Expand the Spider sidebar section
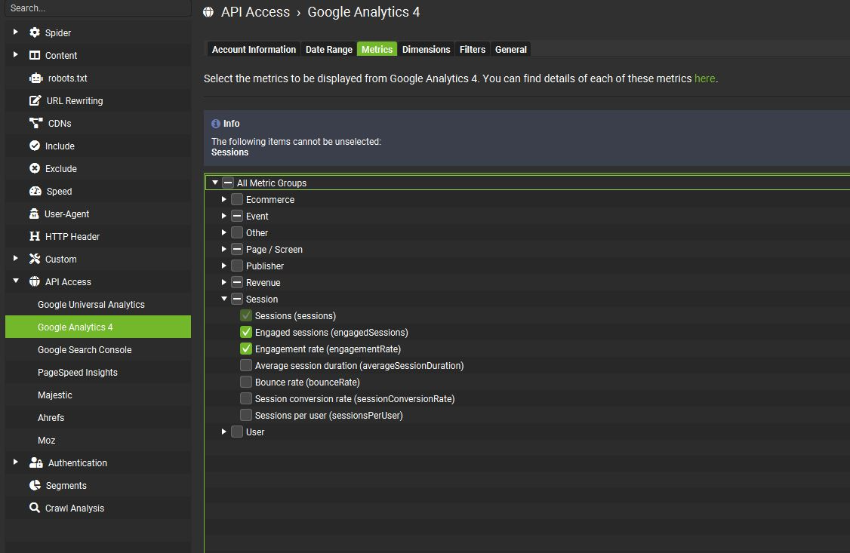 (16, 32)
